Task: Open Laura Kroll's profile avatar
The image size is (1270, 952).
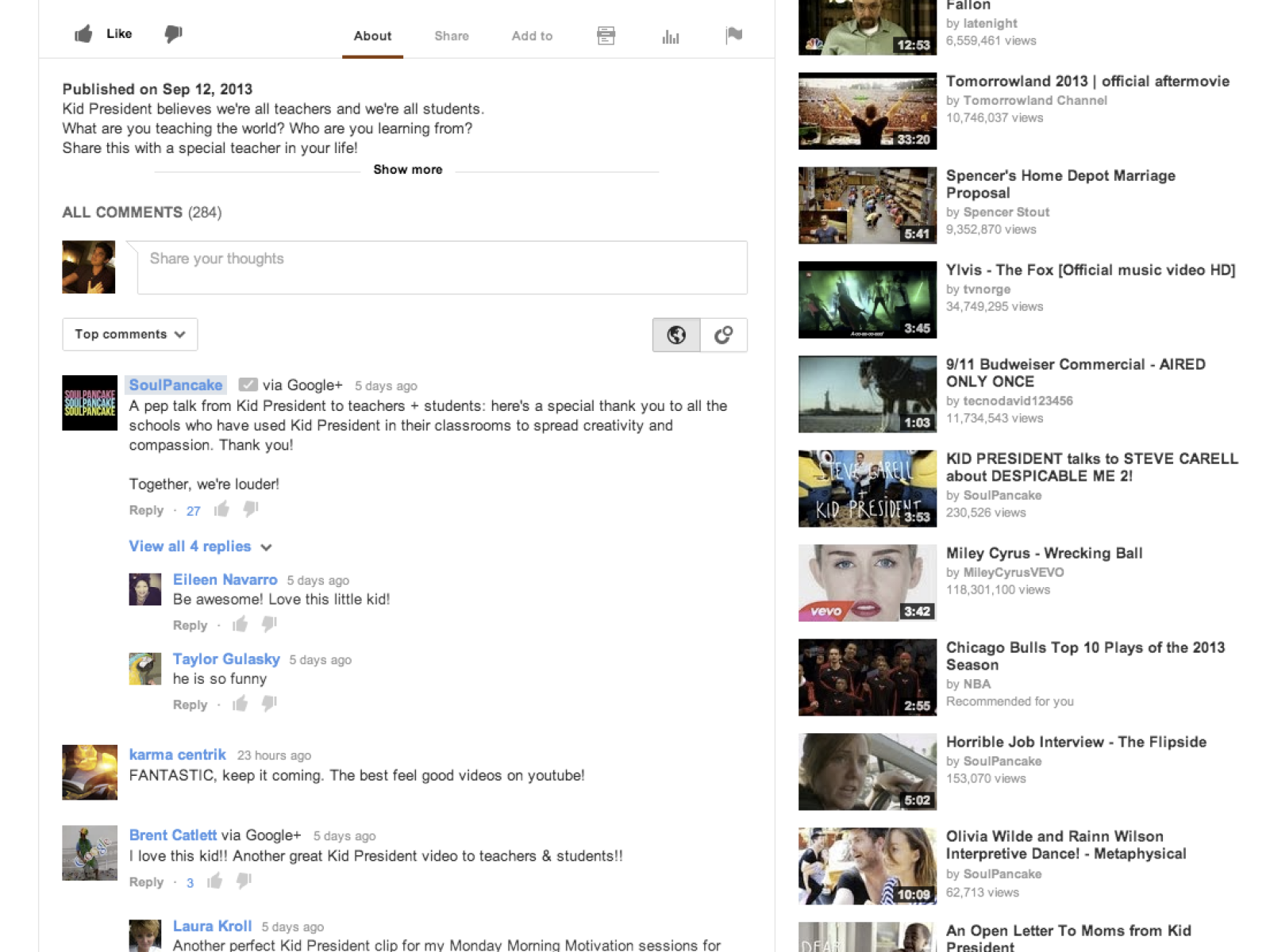Action: tap(145, 935)
